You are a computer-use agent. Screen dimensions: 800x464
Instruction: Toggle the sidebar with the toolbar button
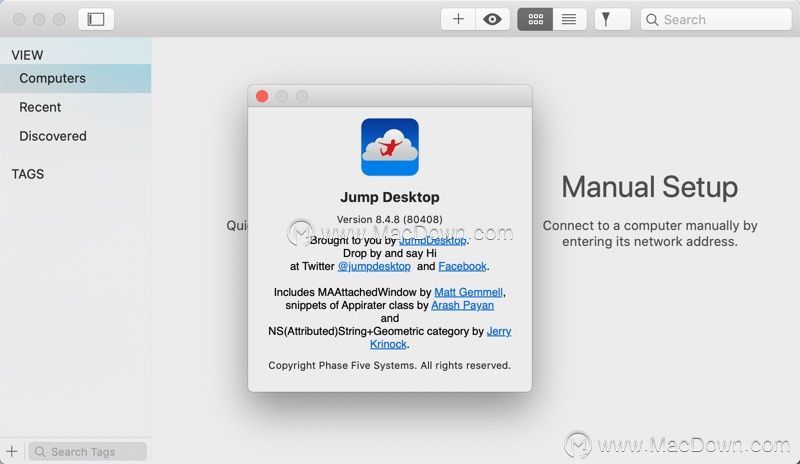96,19
